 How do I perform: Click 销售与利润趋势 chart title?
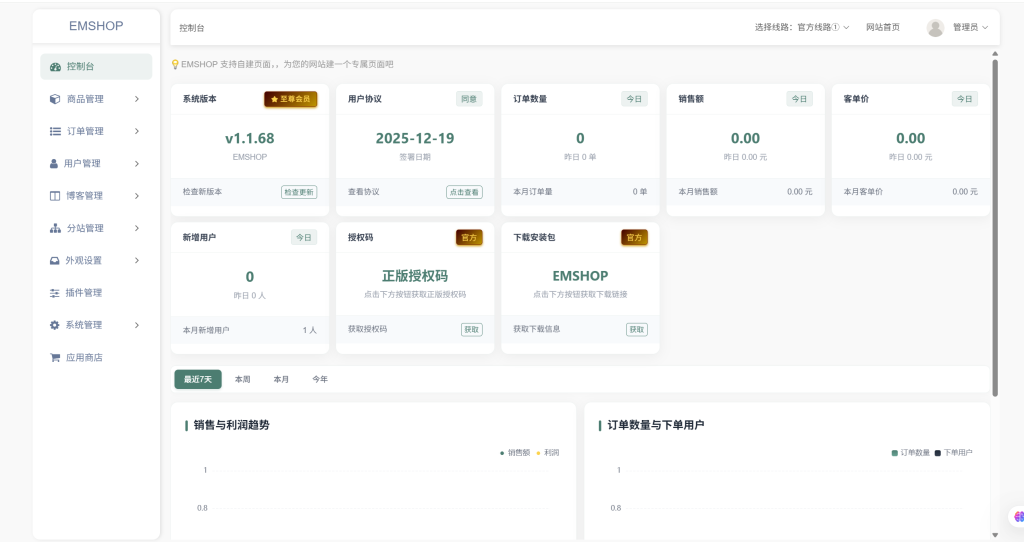click(231, 425)
